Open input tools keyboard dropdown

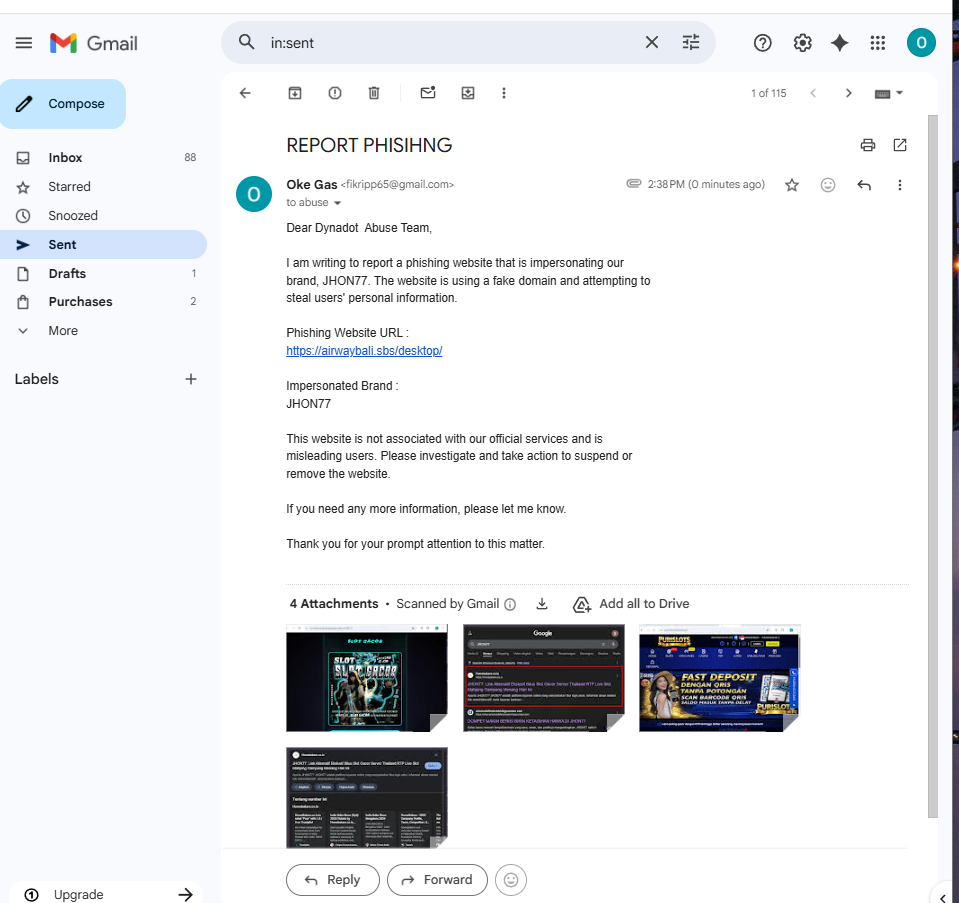pyautogui.click(x=888, y=93)
